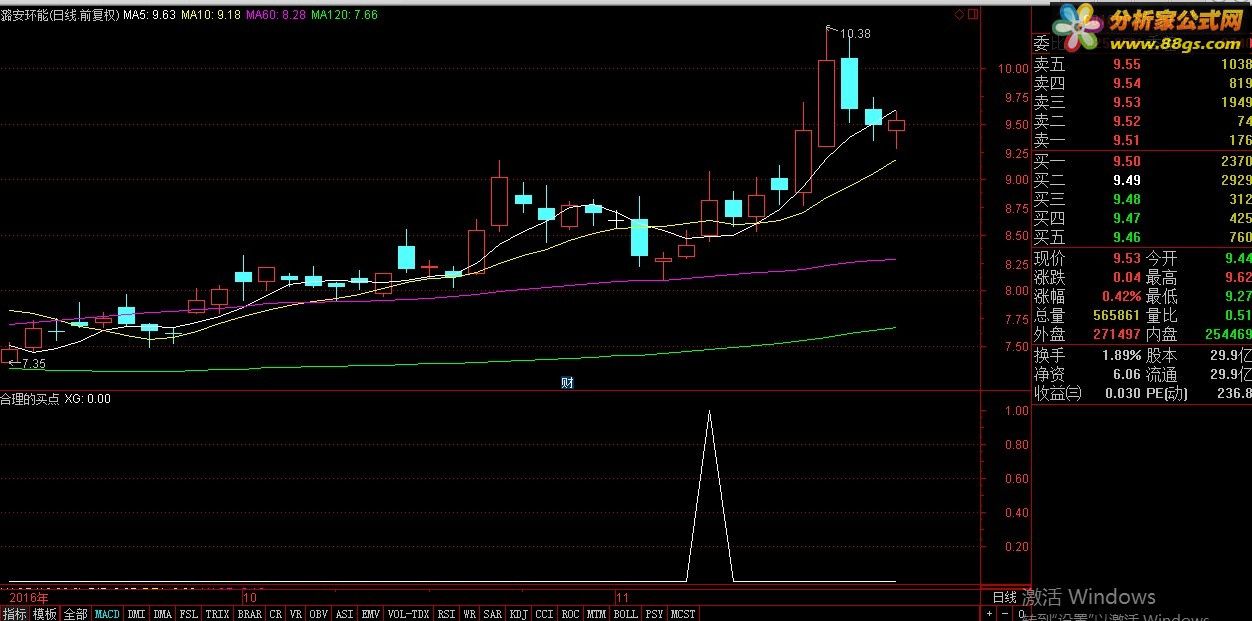Select the CR indicator tab
The height and width of the screenshot is (621, 1252).
pyautogui.click(x=275, y=613)
